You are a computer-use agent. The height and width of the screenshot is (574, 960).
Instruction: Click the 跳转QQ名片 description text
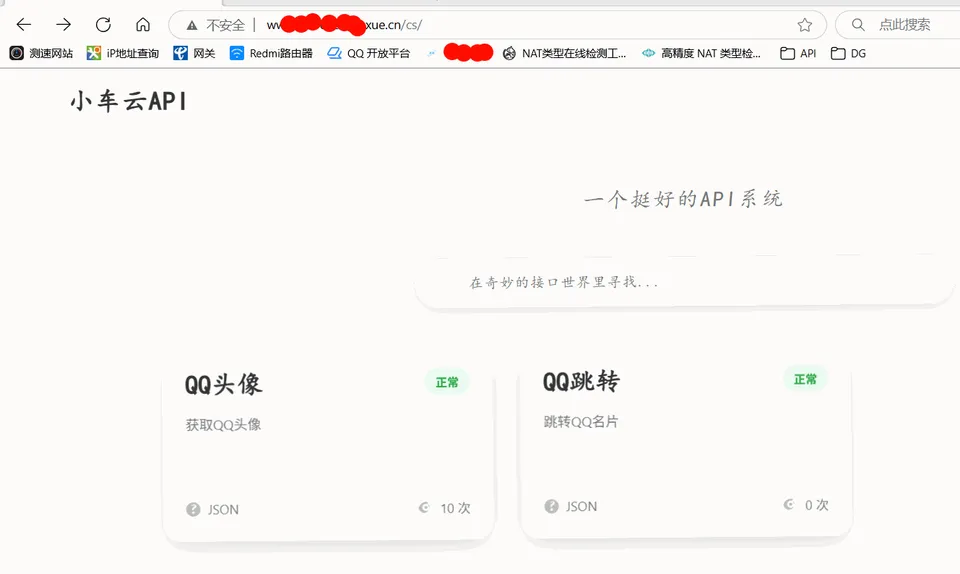tap(581, 422)
